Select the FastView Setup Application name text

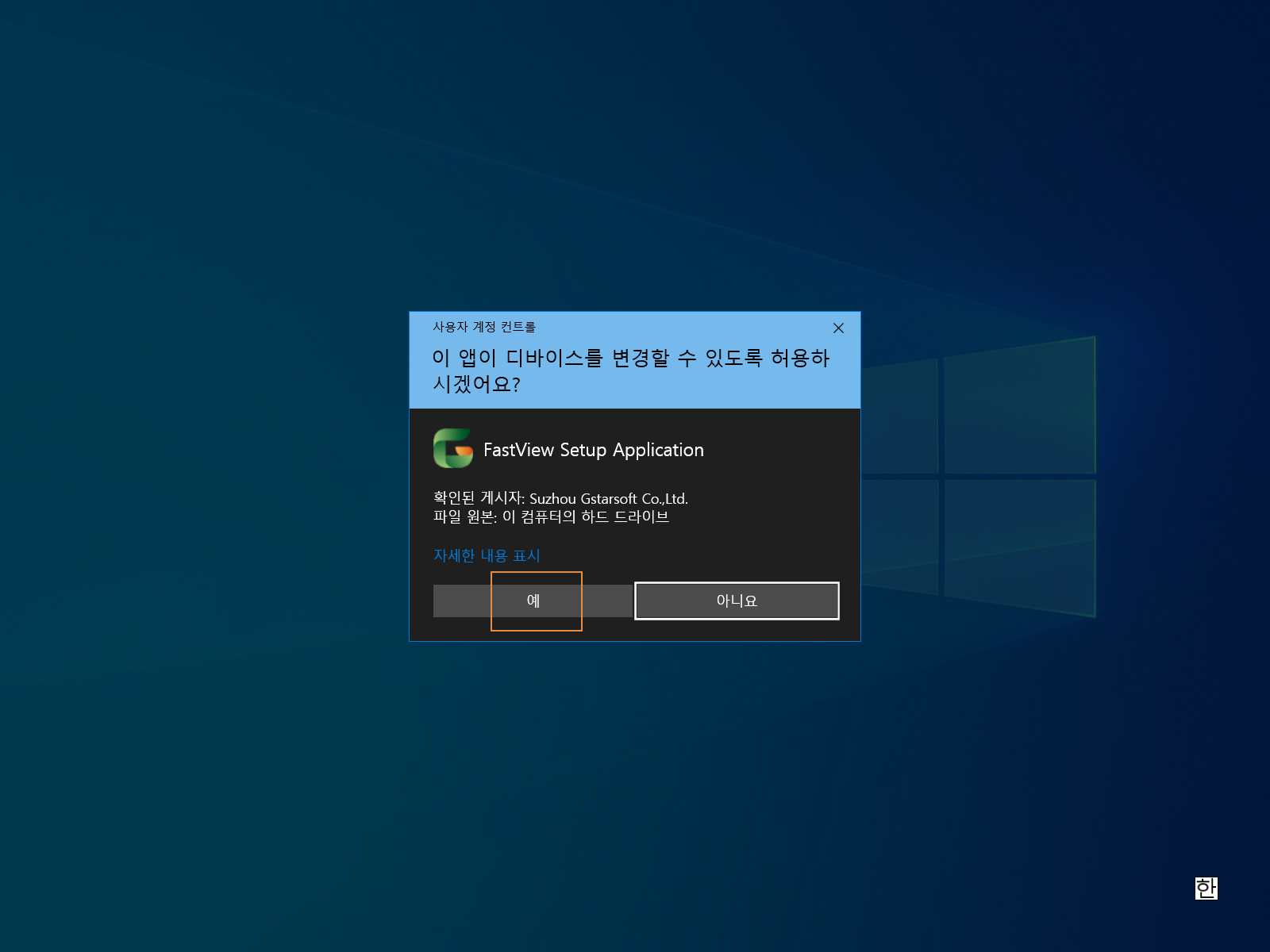pyautogui.click(x=594, y=450)
